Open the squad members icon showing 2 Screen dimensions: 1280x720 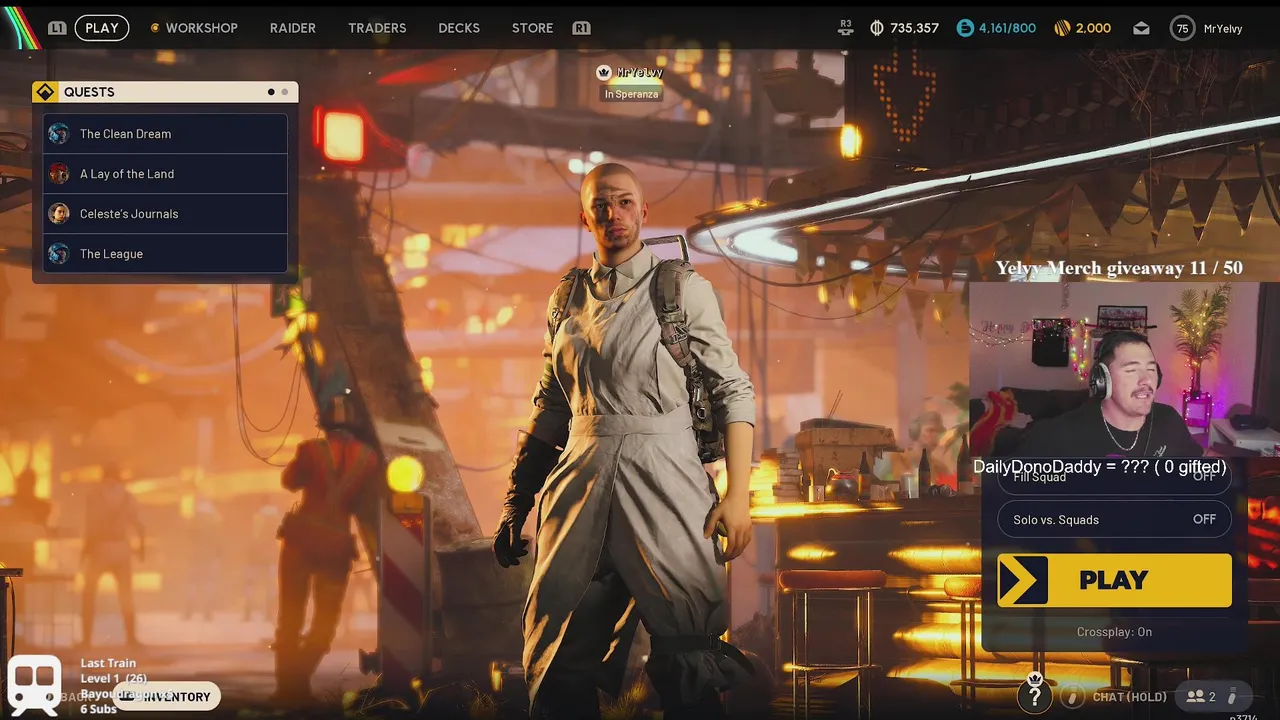1196,697
